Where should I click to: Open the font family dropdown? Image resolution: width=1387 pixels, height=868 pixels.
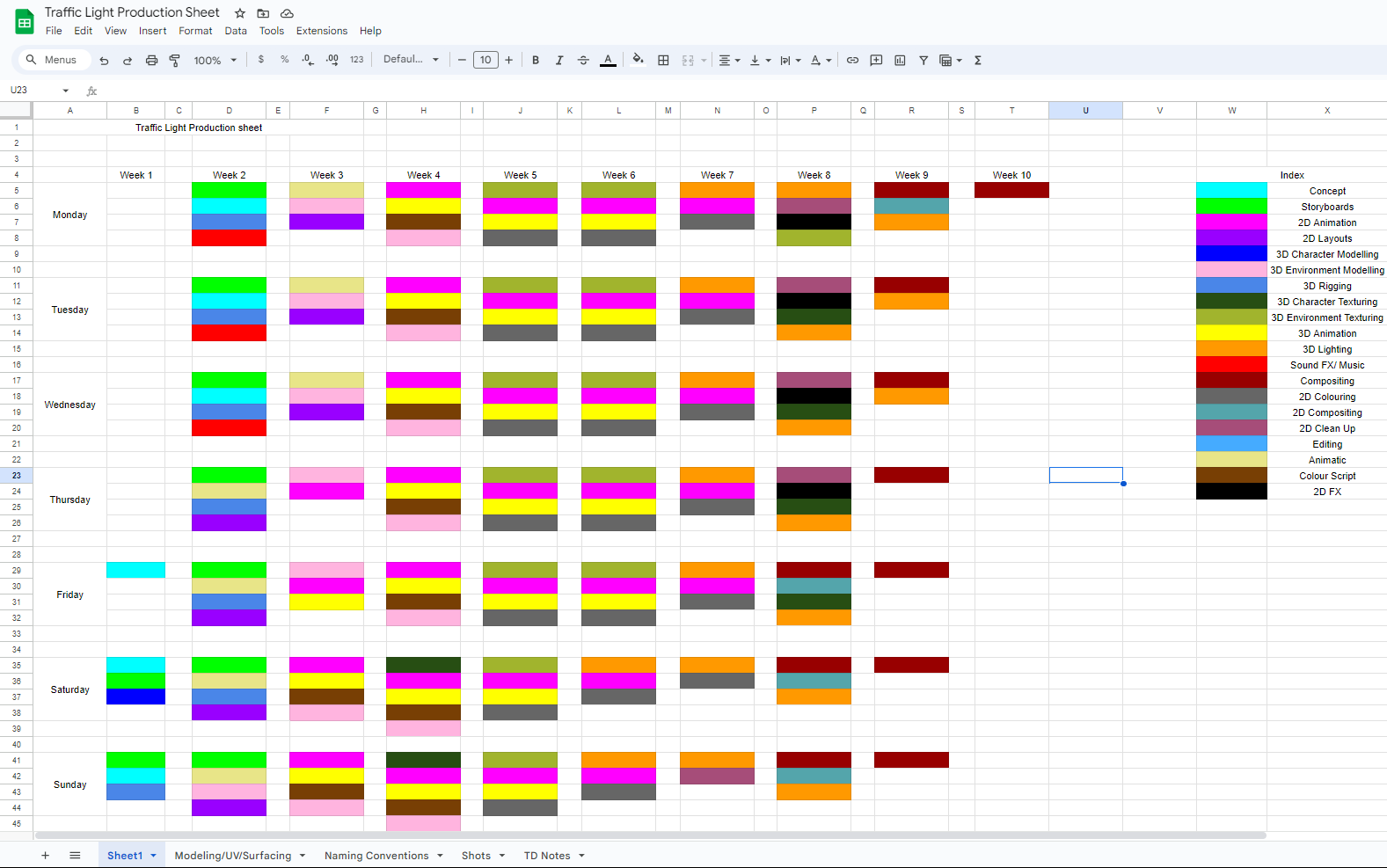click(x=411, y=60)
